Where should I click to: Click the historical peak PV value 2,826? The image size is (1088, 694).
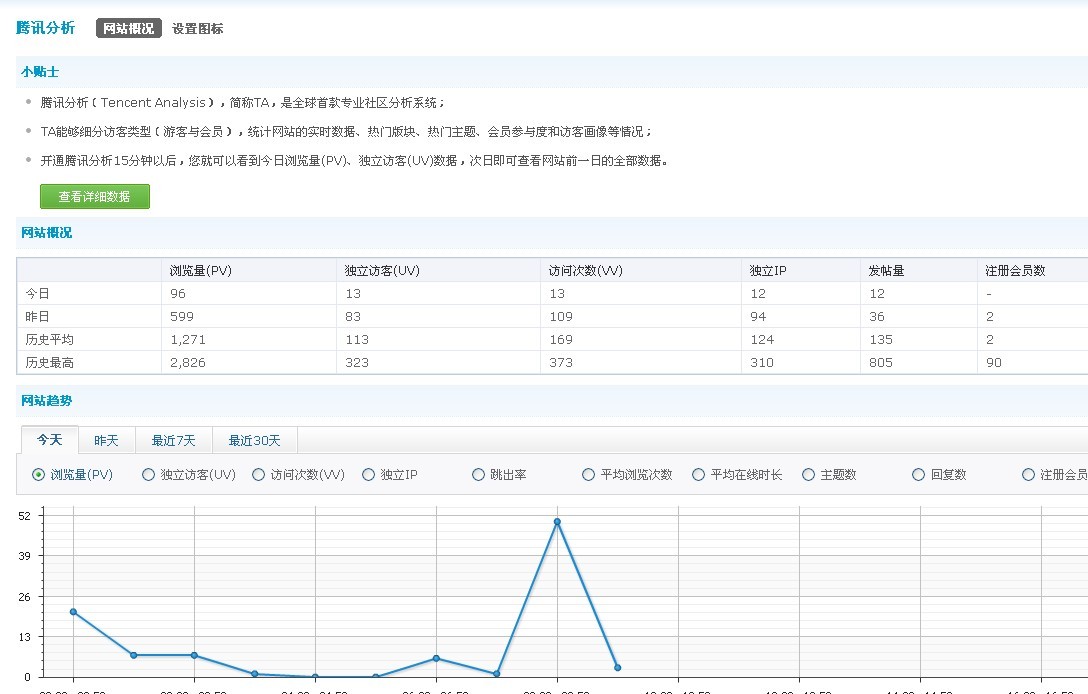tap(187, 362)
